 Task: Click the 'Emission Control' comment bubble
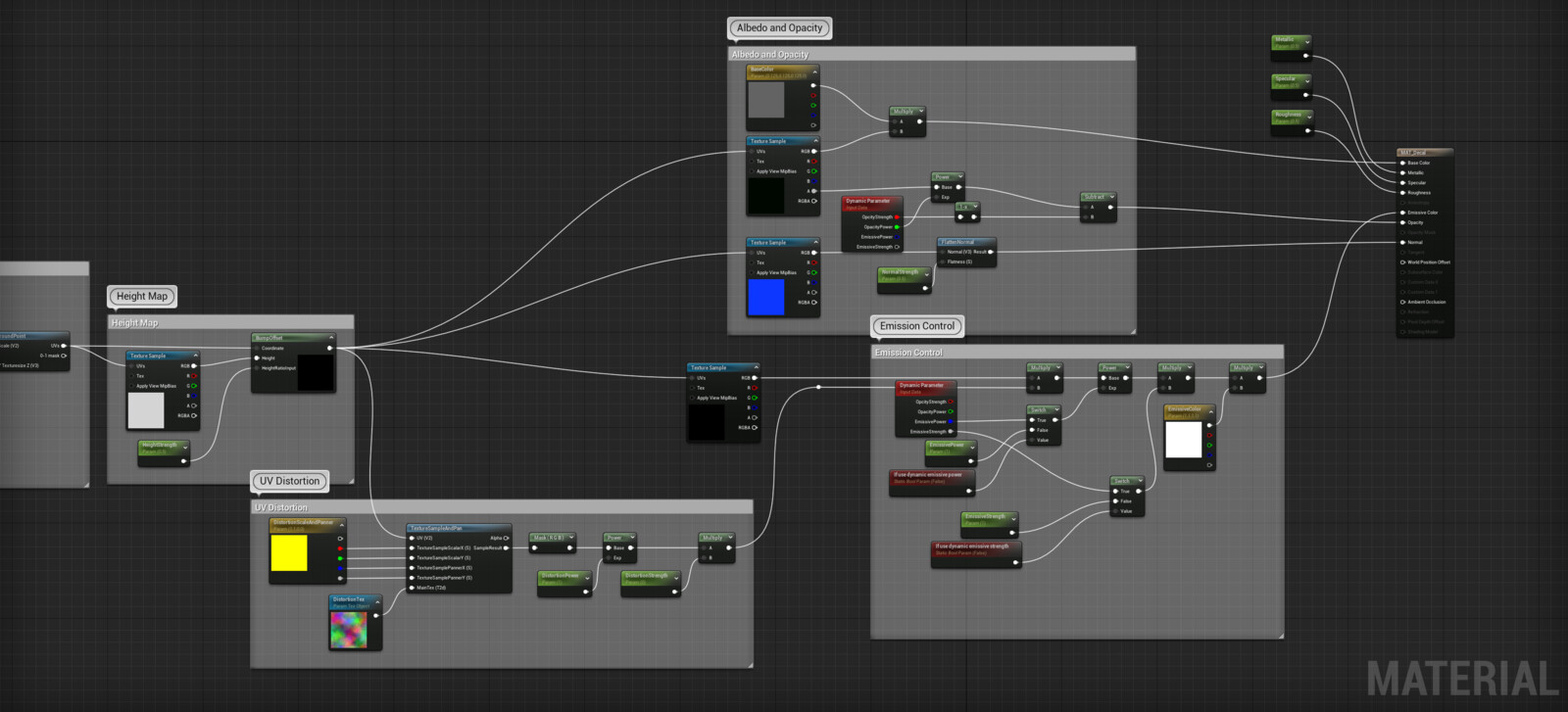coord(917,326)
